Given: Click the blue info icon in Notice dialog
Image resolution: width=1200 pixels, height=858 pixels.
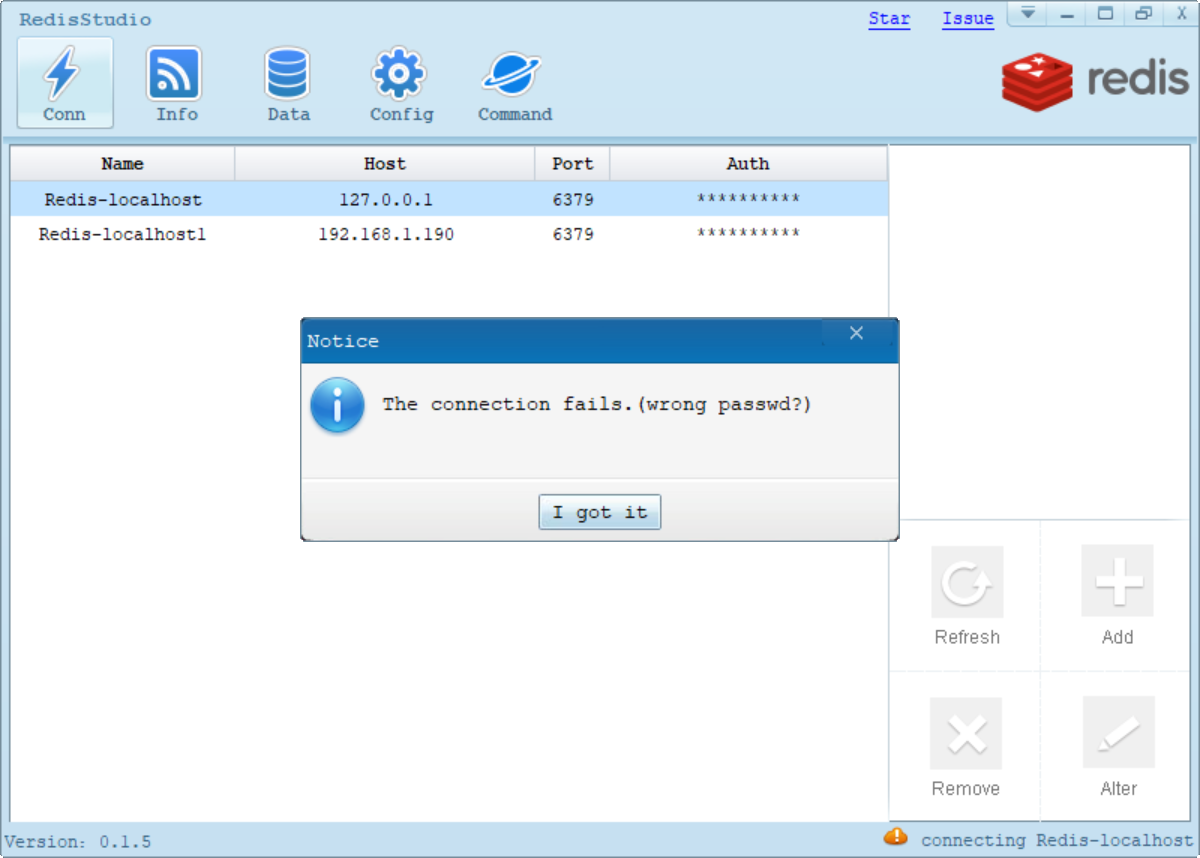Looking at the screenshot, I should point(337,405).
